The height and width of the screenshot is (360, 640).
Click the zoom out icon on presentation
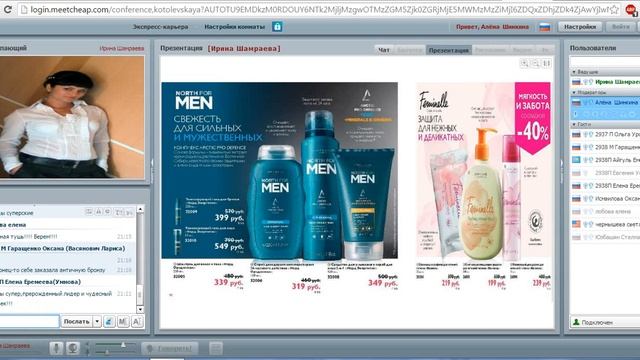(536, 63)
